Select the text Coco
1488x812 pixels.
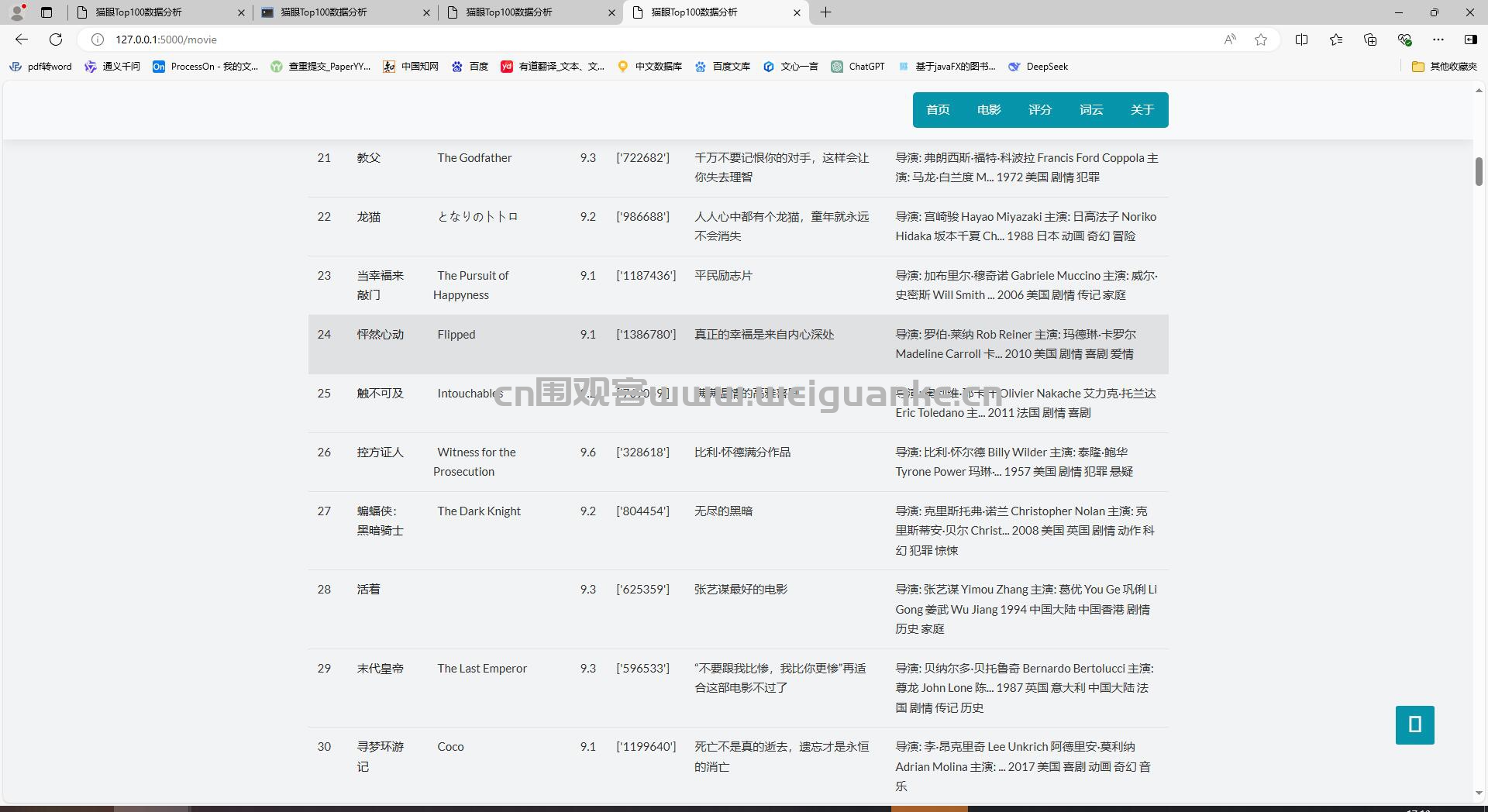[x=450, y=747]
